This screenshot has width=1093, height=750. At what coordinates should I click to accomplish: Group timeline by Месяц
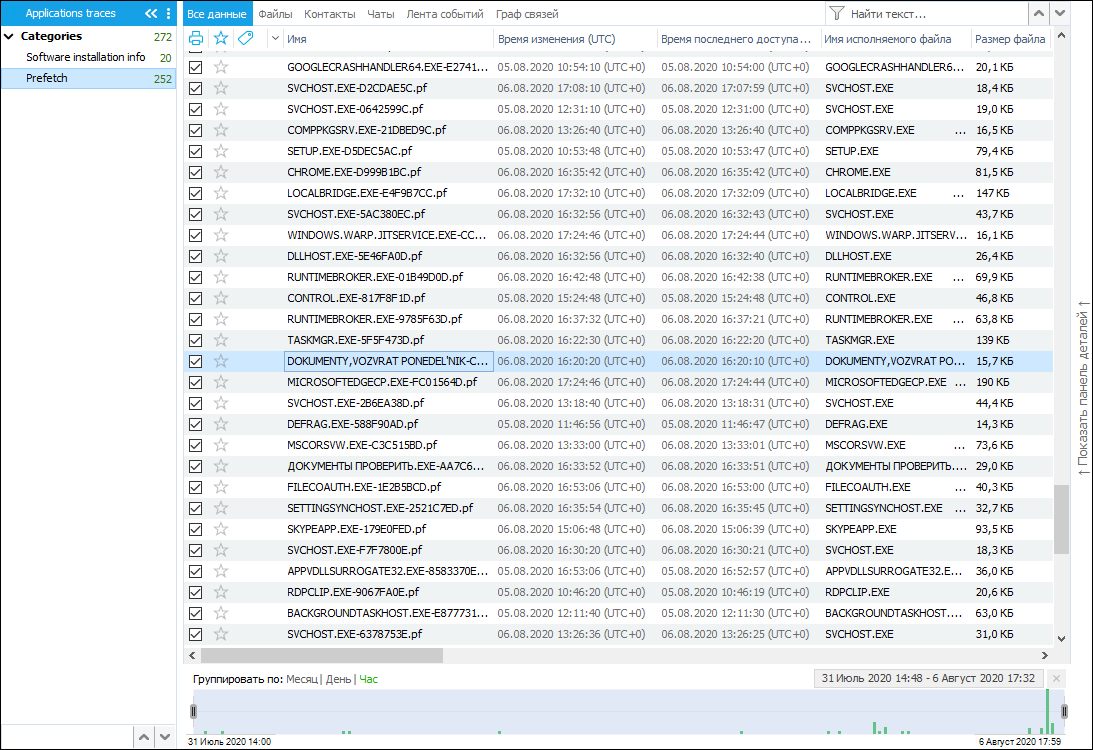(x=302, y=679)
